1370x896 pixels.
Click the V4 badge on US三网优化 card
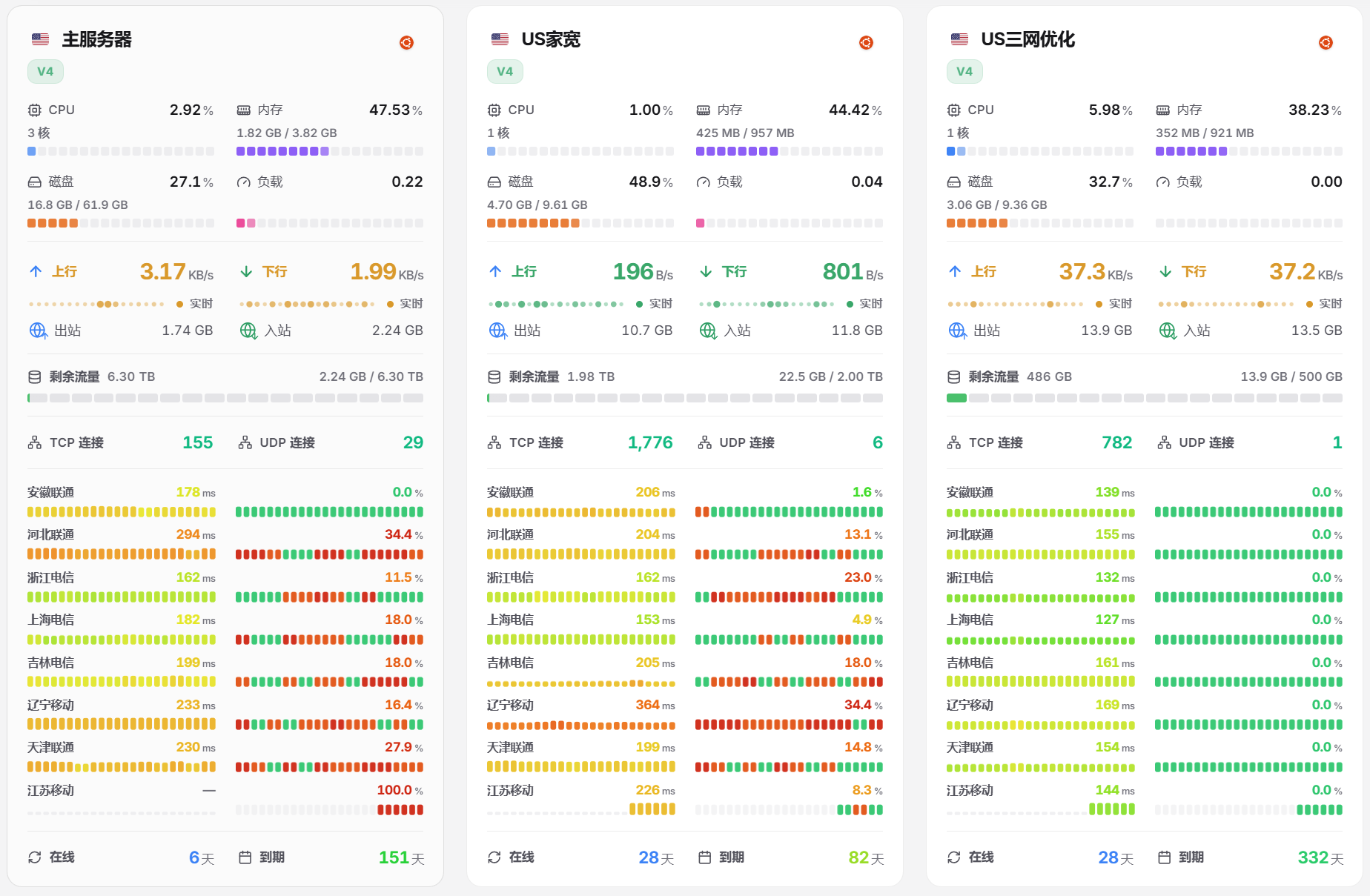click(x=964, y=71)
